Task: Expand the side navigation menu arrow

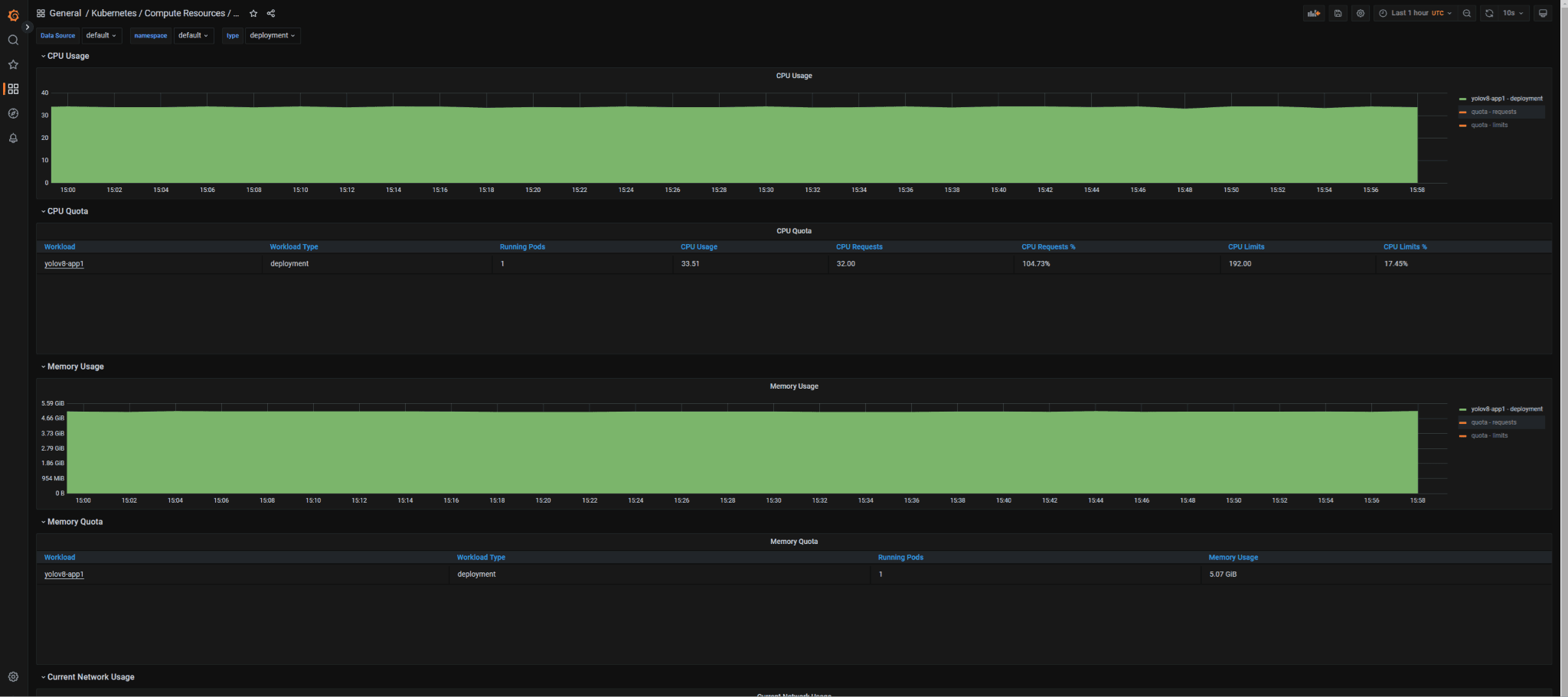Action: tap(28, 27)
